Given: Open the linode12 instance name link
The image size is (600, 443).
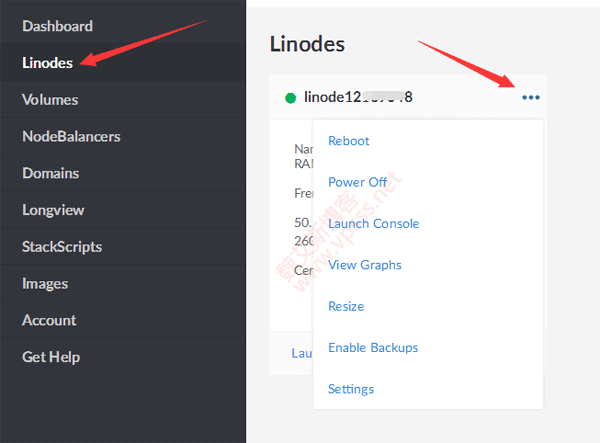Looking at the screenshot, I should [x=358, y=97].
